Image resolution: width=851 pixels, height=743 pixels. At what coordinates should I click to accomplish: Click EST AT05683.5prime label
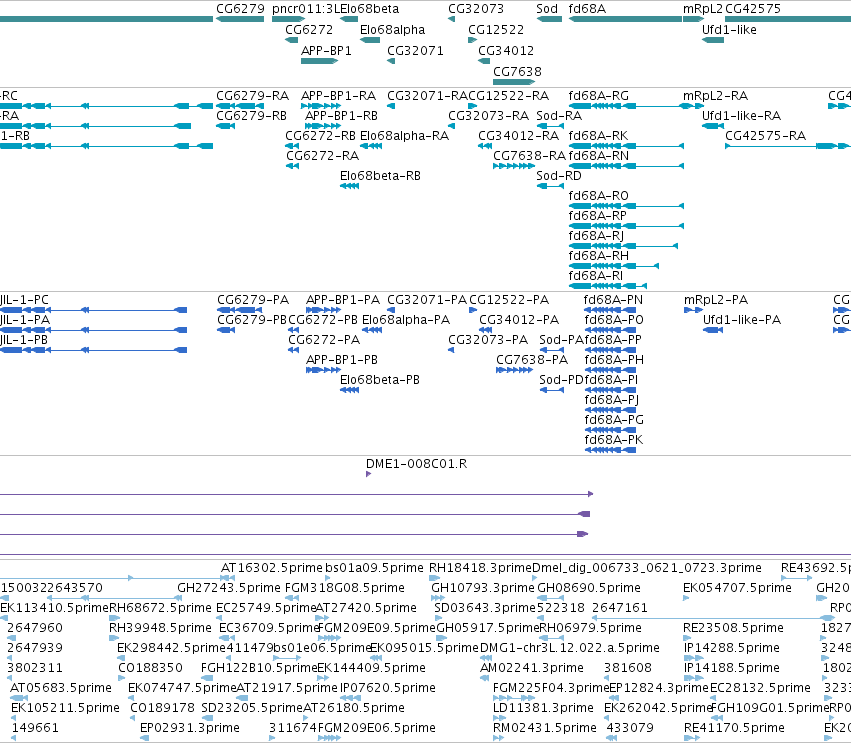61,688
